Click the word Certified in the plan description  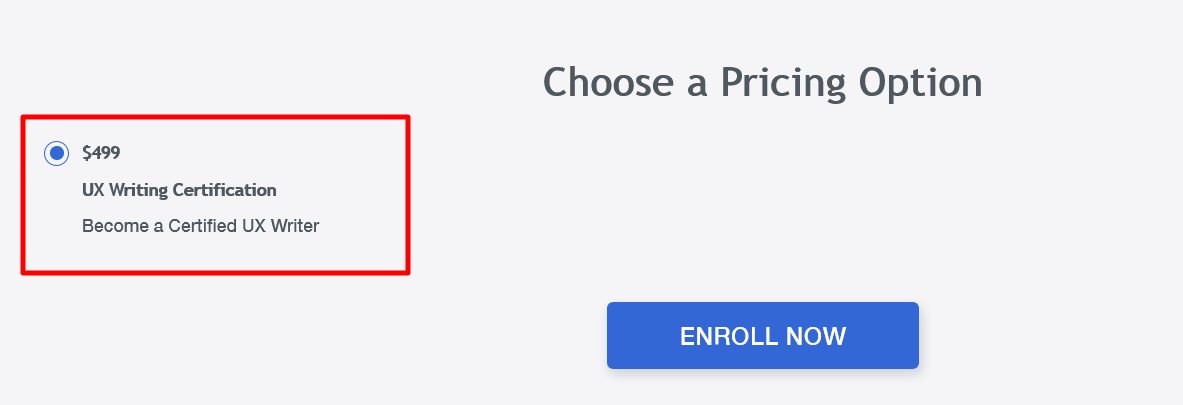(x=197, y=226)
